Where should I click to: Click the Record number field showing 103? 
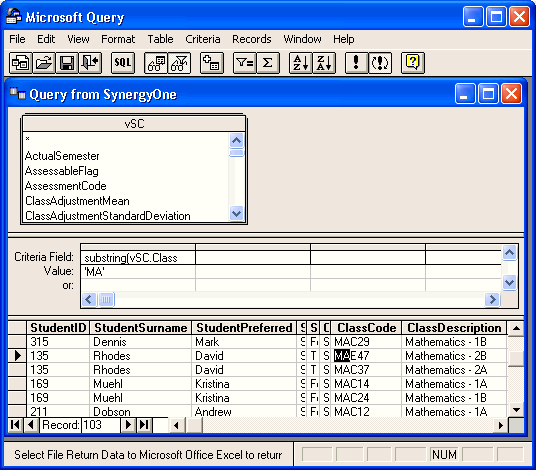pyautogui.click(x=100, y=425)
